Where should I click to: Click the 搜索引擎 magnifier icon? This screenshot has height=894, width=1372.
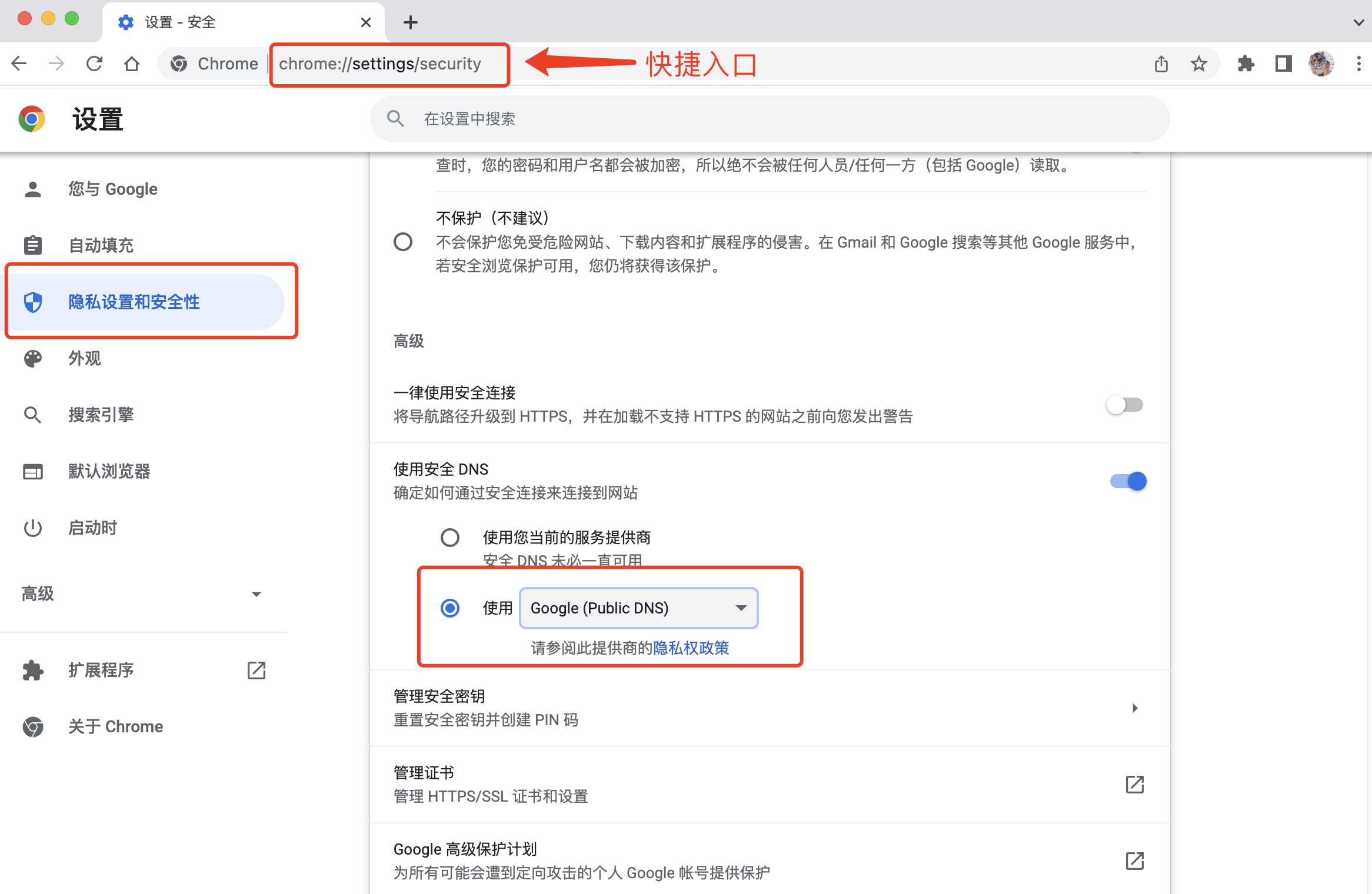click(x=32, y=415)
